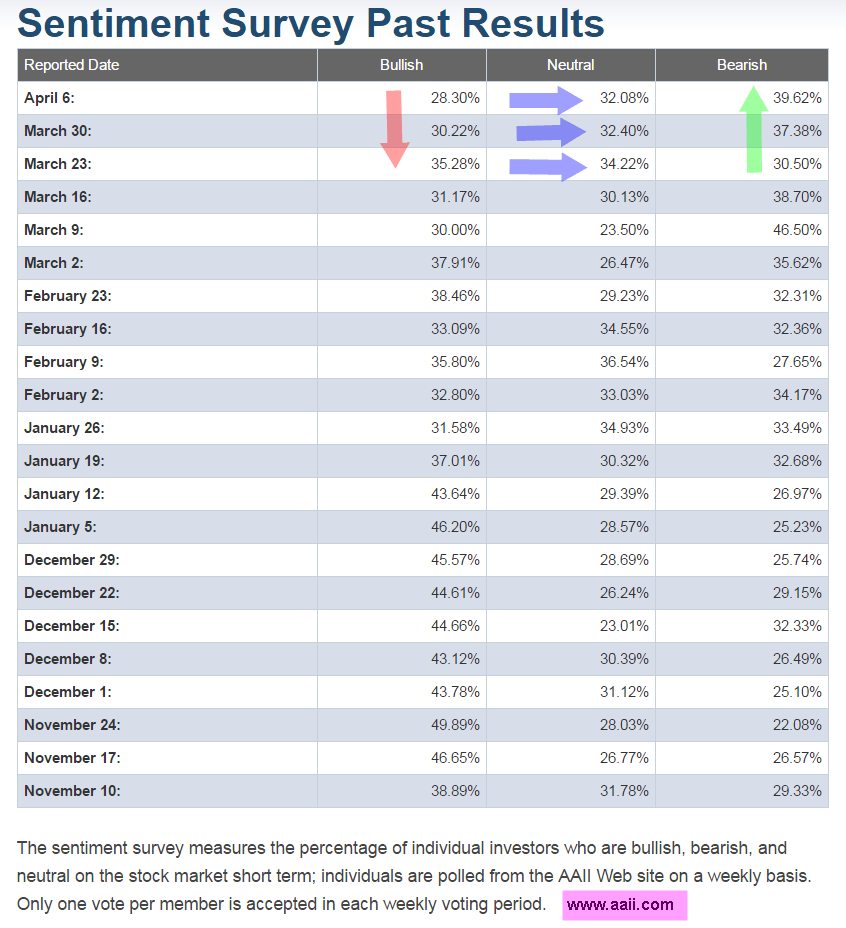The width and height of the screenshot is (846, 928).
Task: Select the March 9 date row label
Action: [54, 230]
